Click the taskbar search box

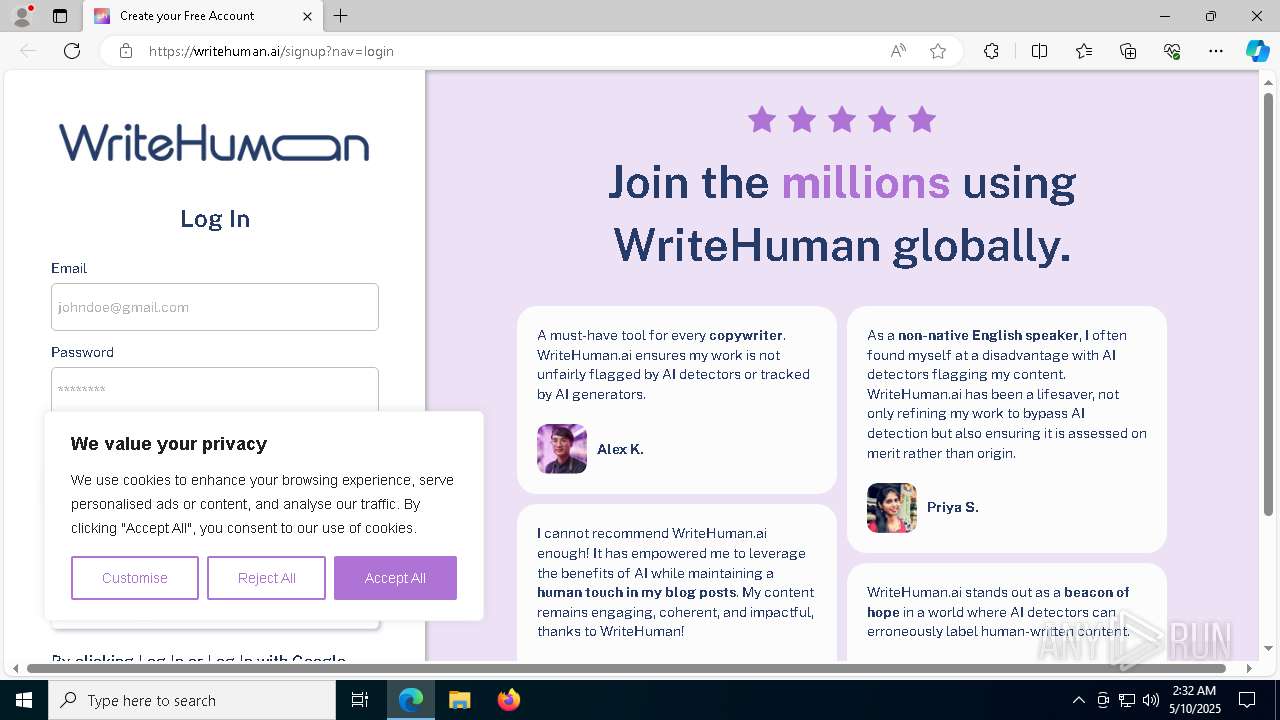(192, 700)
